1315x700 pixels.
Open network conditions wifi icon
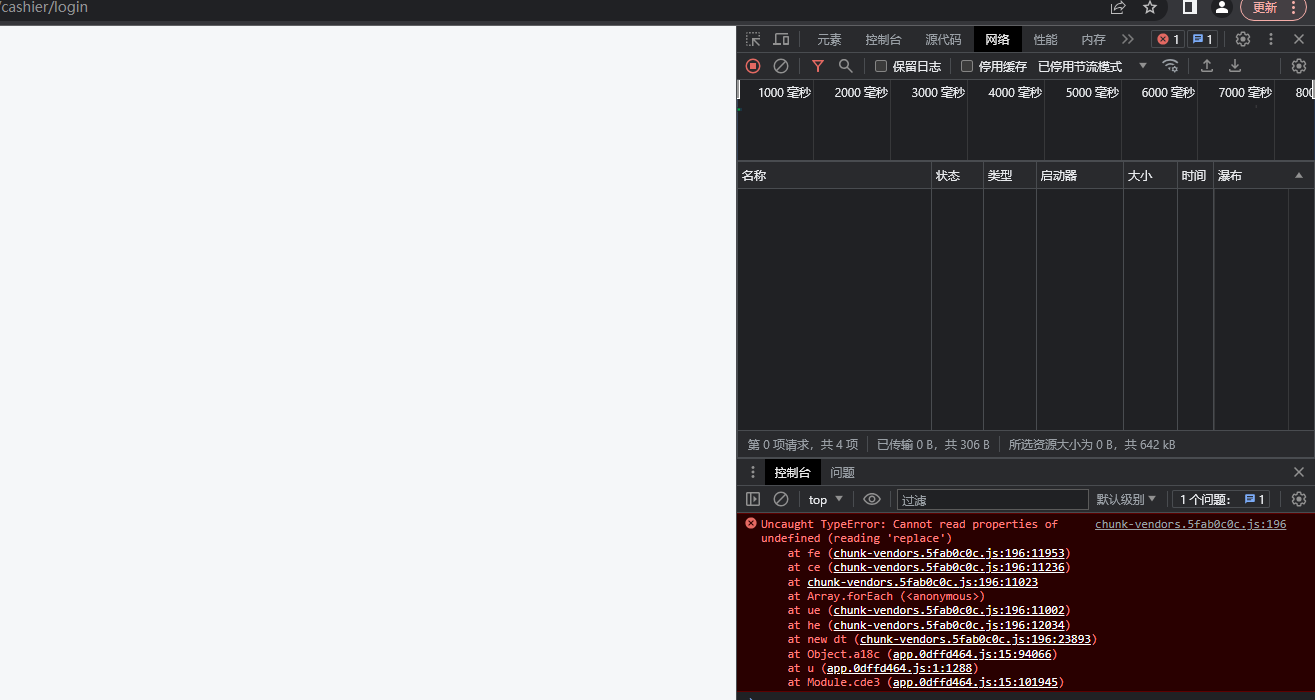[1170, 66]
